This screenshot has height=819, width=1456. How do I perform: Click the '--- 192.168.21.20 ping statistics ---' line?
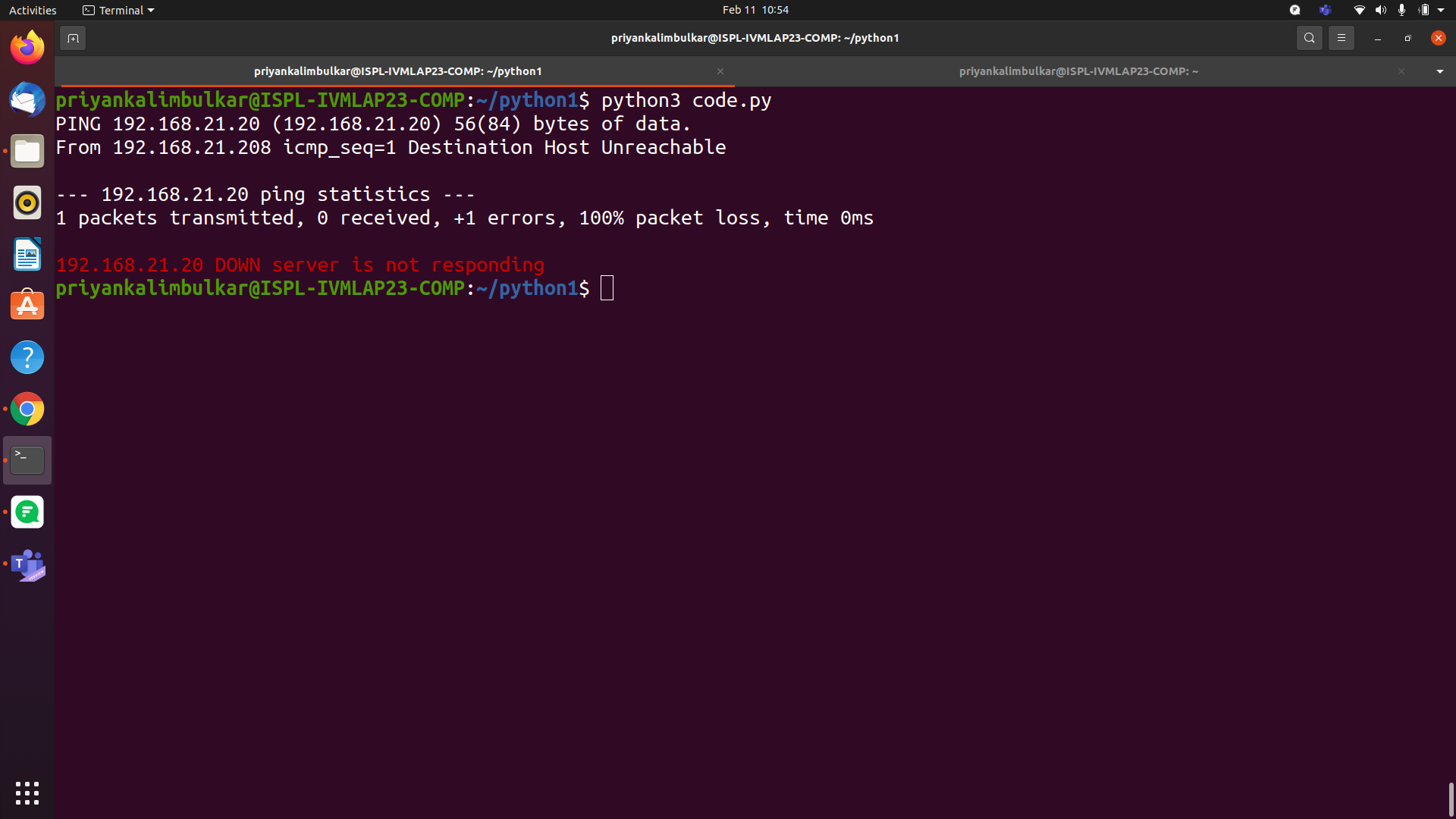[x=265, y=194]
